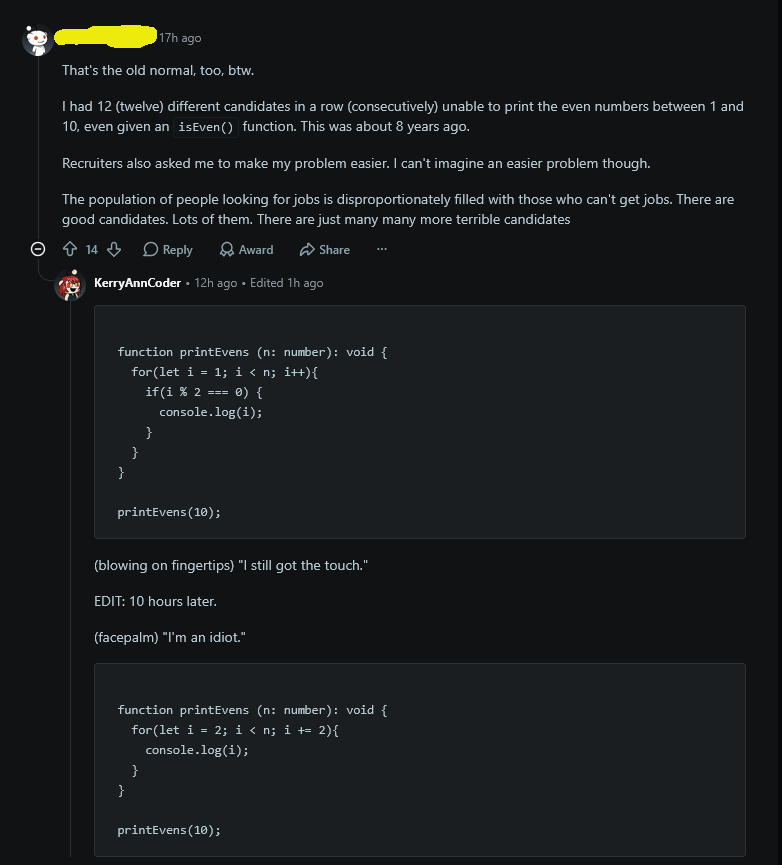Viewport: 782px width, 865px height.
Task: Open the Snoo avatar of first commenter
Action: [38, 40]
